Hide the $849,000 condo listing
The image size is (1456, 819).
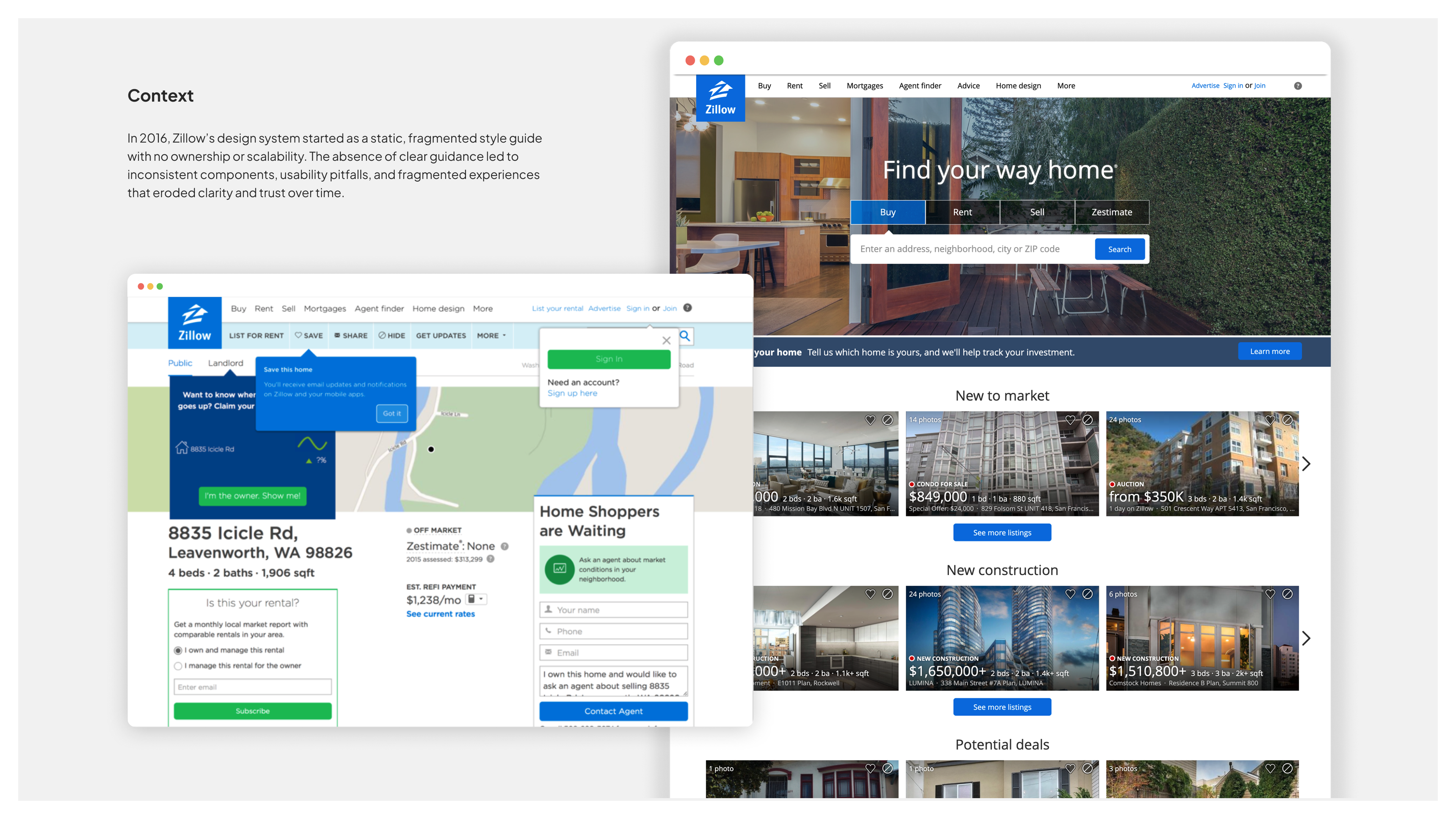[1087, 419]
